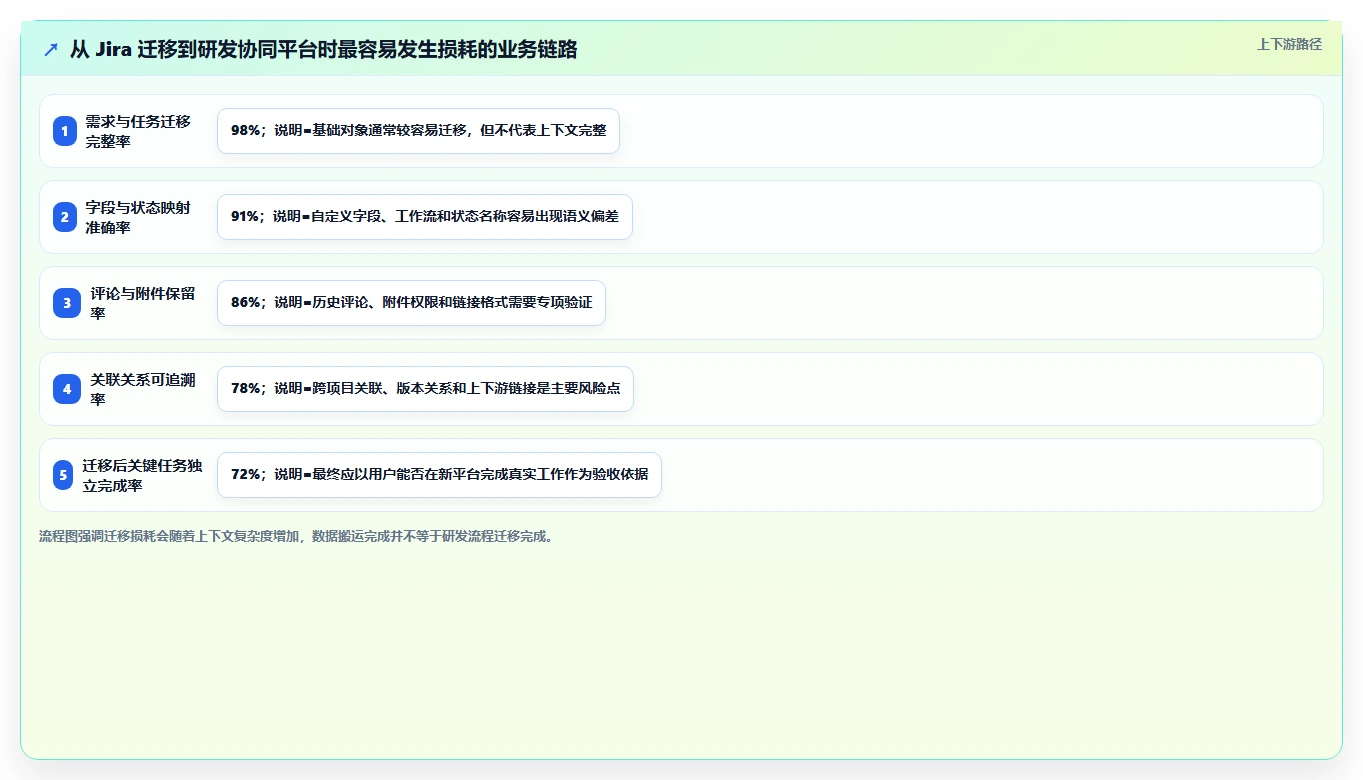Click the step 5 number badge

click(x=63, y=475)
